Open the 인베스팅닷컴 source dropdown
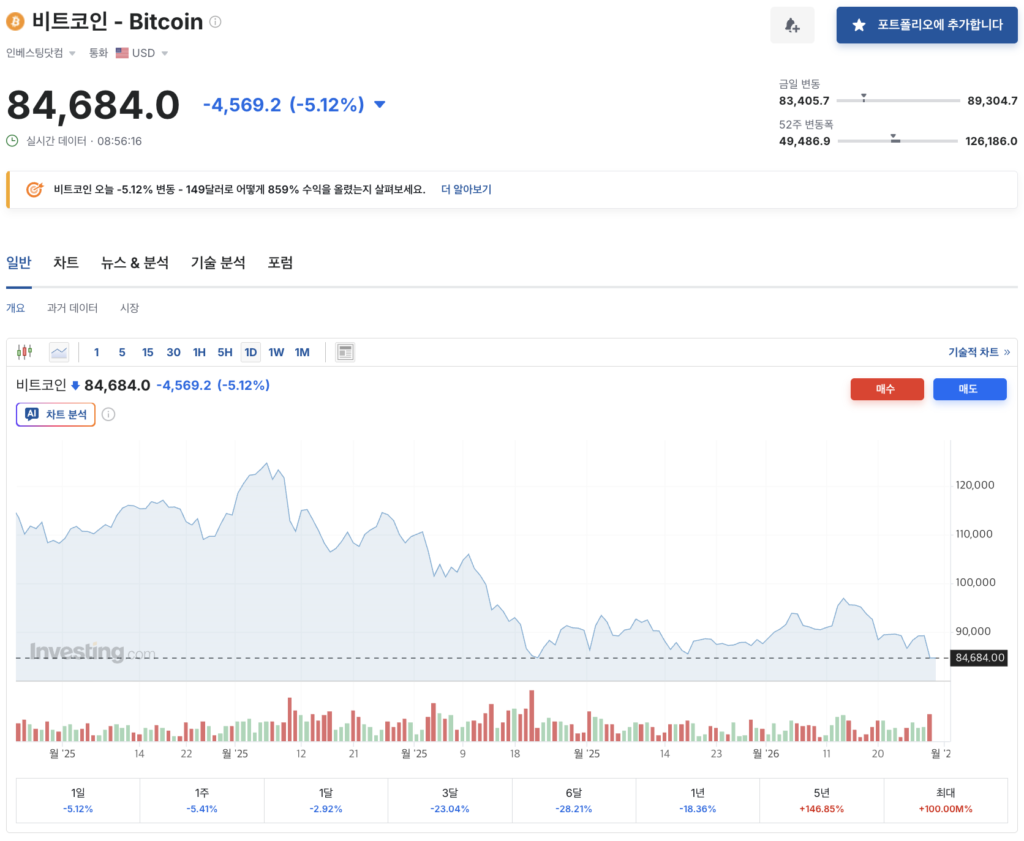1024x841 pixels. click(x=40, y=53)
